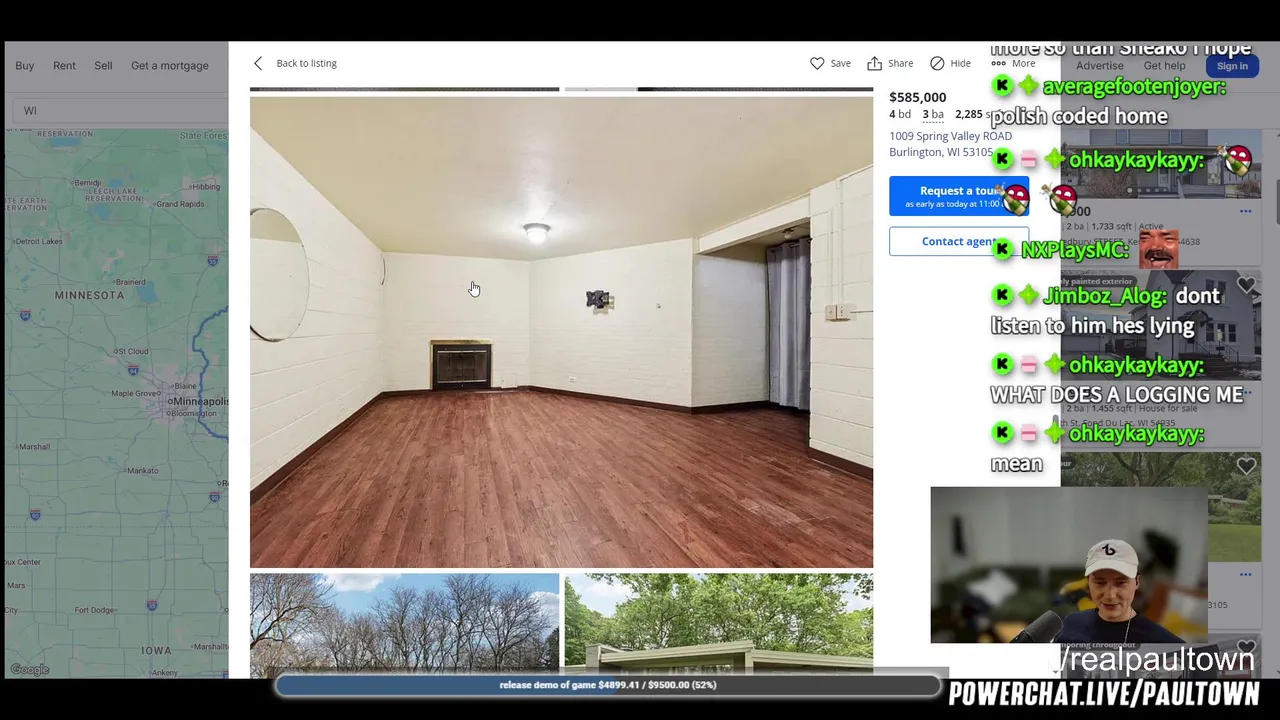Image resolution: width=1280 pixels, height=720 pixels.
Task: Open the More options three-dot icon
Action: [998, 63]
